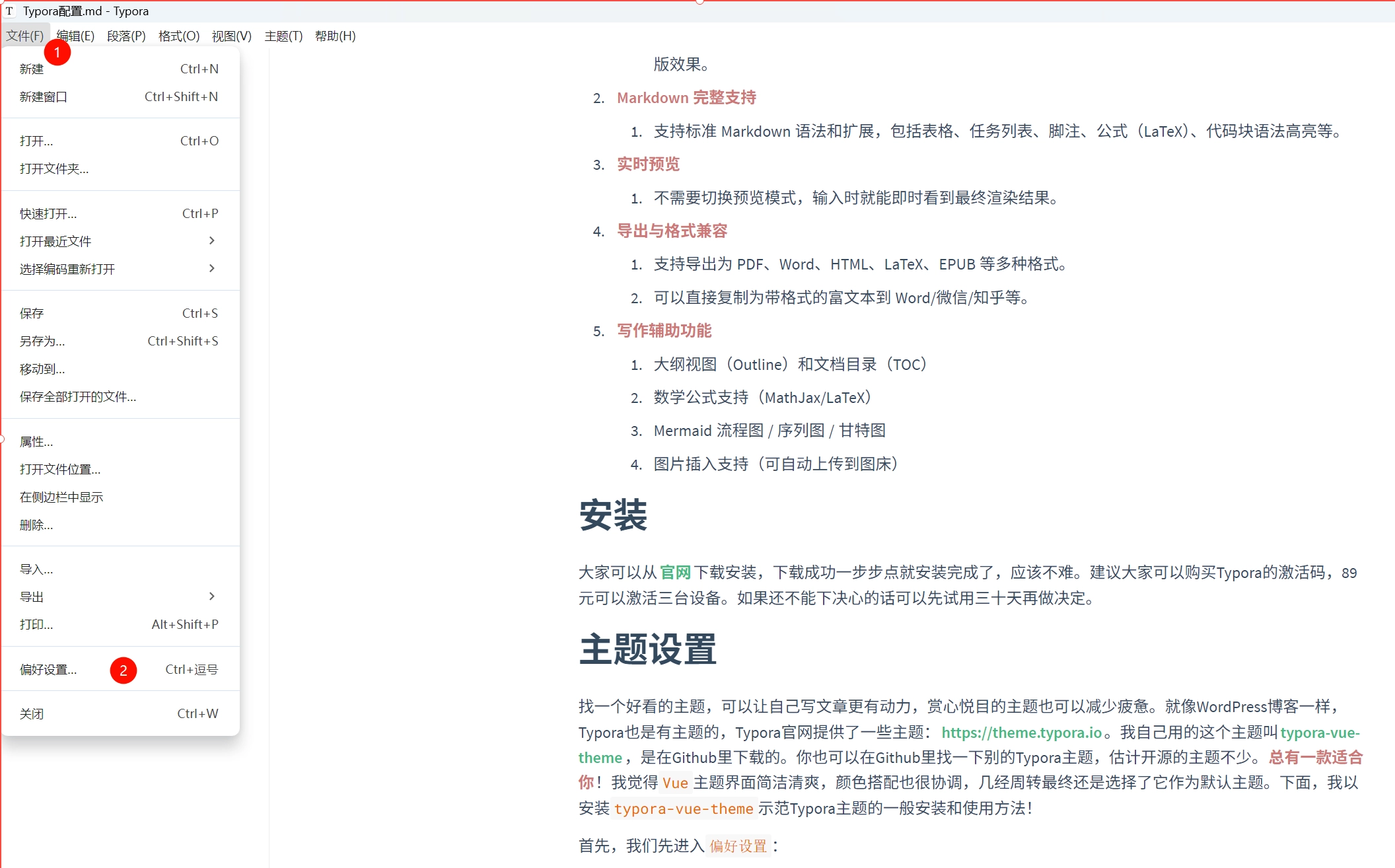This screenshot has height=868, width=1395.
Task: Open the https://theme.typora.io link
Action: point(1022,732)
